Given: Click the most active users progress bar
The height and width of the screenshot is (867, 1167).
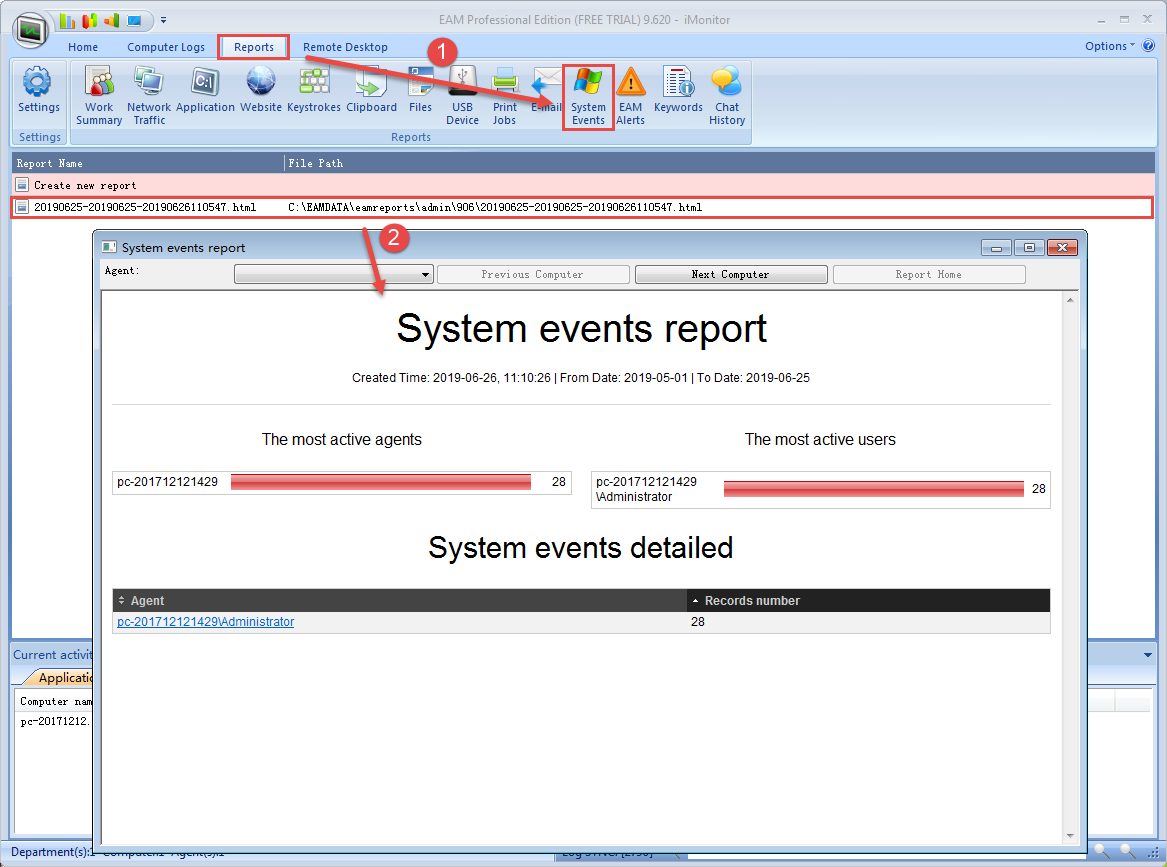Looking at the screenshot, I should coord(874,488).
